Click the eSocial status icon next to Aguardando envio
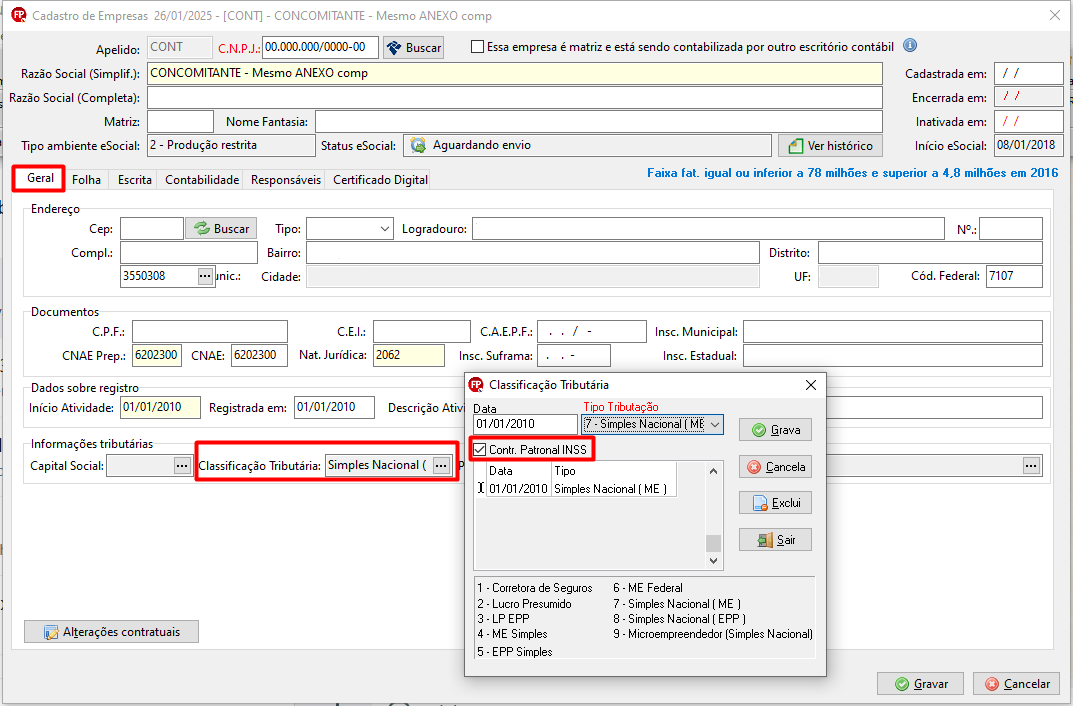Image resolution: width=1073 pixels, height=706 pixels. 418,145
